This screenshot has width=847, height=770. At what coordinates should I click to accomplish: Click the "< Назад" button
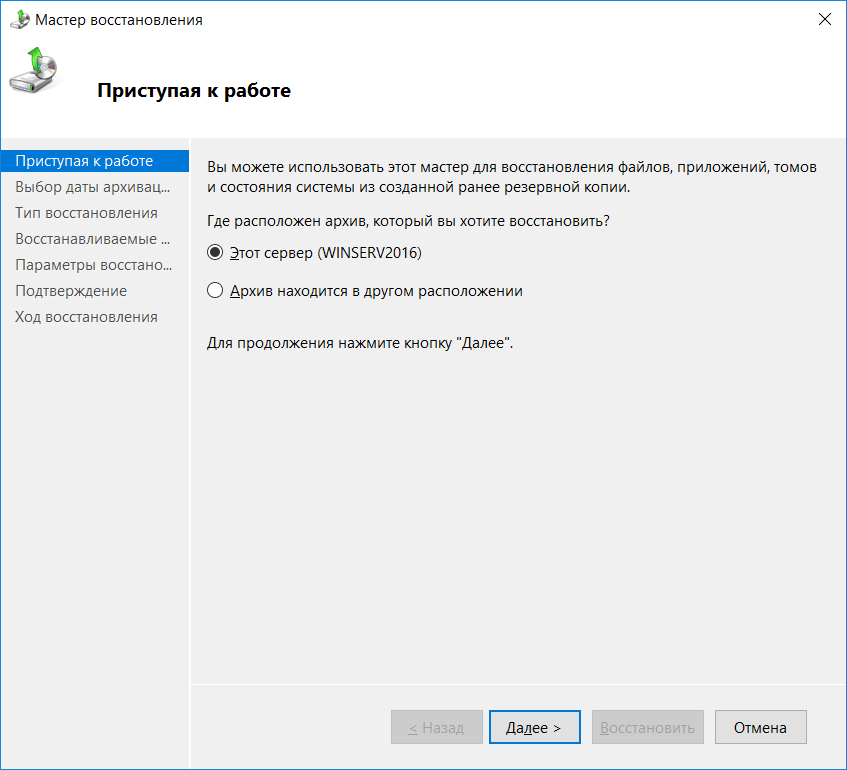(x=436, y=728)
